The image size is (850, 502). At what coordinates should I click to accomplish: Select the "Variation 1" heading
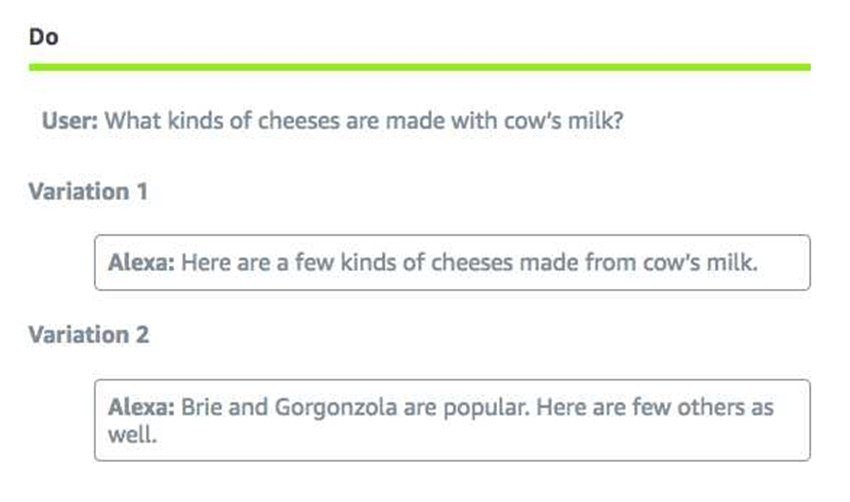pyautogui.click(x=88, y=191)
